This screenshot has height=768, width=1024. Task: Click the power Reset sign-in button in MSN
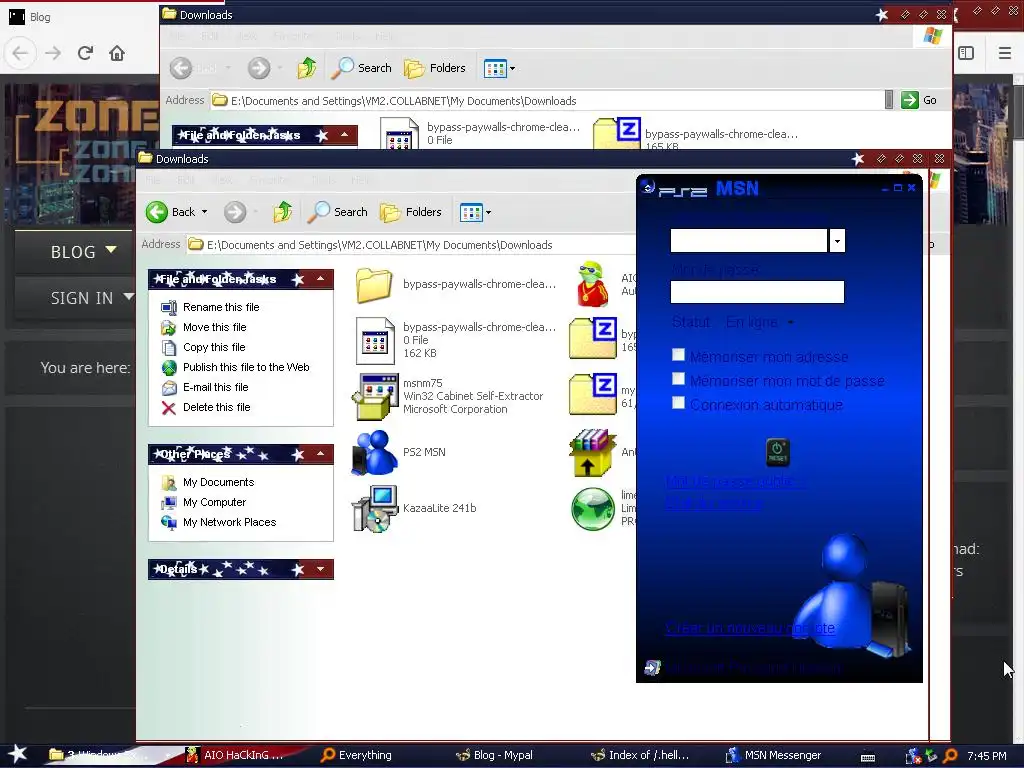[777, 452]
